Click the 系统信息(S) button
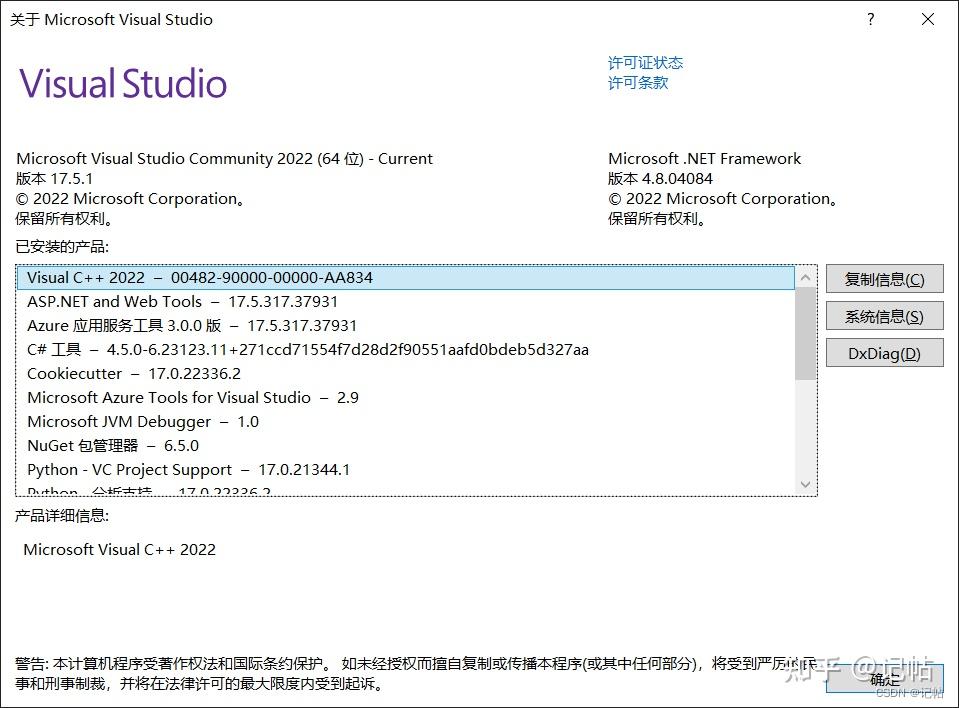Image resolution: width=959 pixels, height=708 pixels. [x=884, y=315]
